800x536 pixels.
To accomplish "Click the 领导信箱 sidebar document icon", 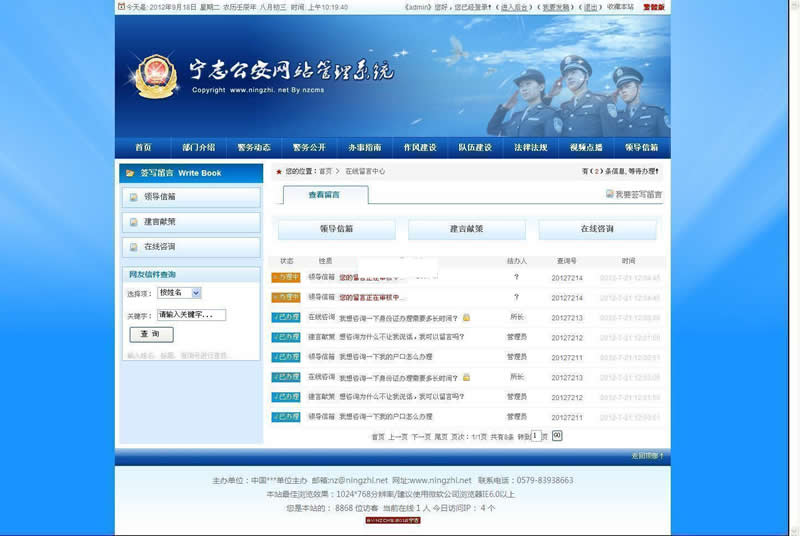I will point(133,197).
